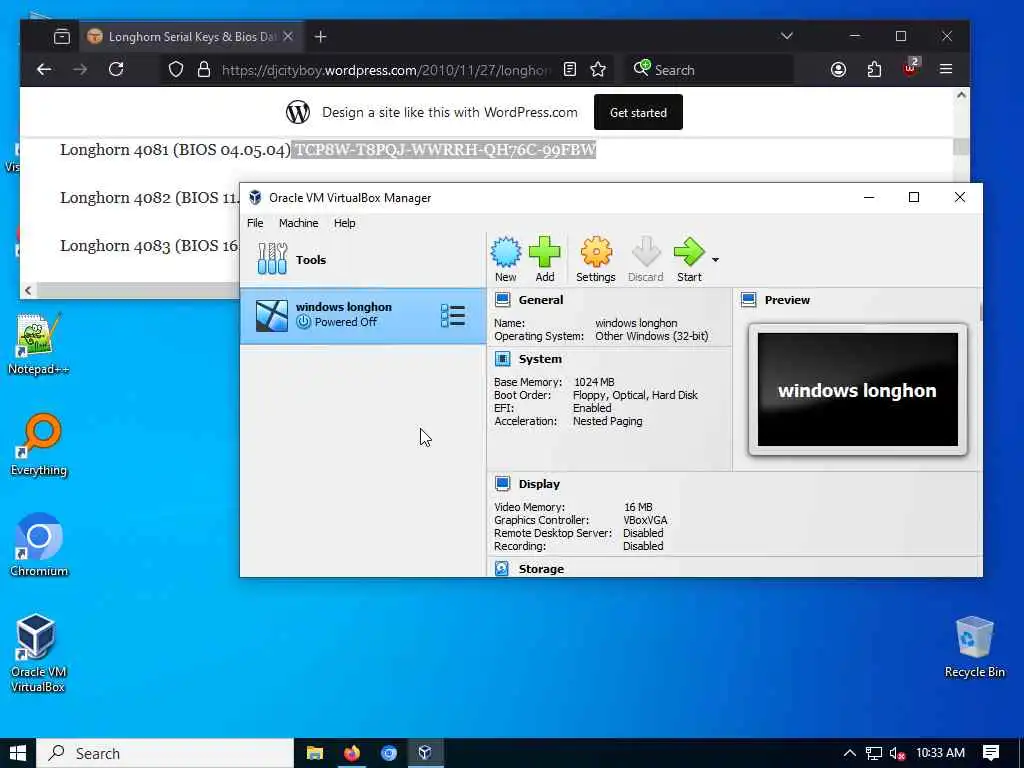Open the File menu in VirtualBox
The height and width of the screenshot is (768, 1024).
255,223
